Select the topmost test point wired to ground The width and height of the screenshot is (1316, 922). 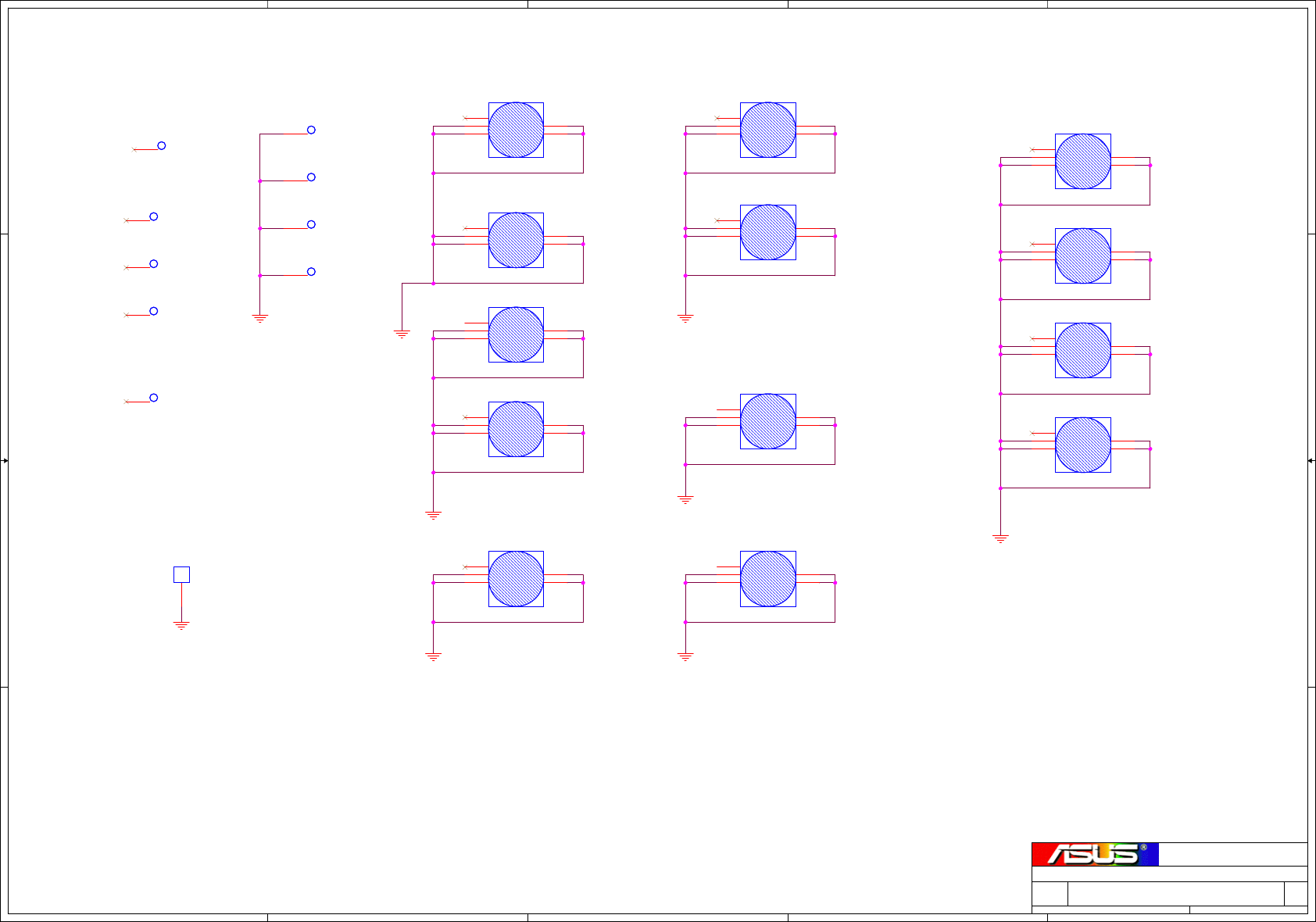311,130
